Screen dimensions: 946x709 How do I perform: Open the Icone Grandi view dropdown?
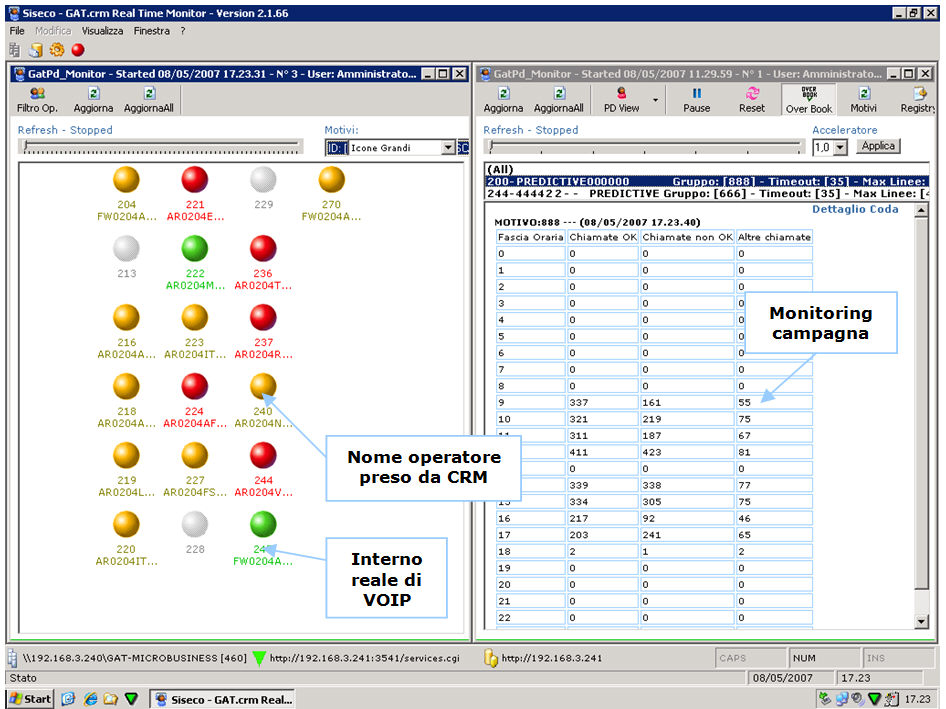(x=448, y=148)
